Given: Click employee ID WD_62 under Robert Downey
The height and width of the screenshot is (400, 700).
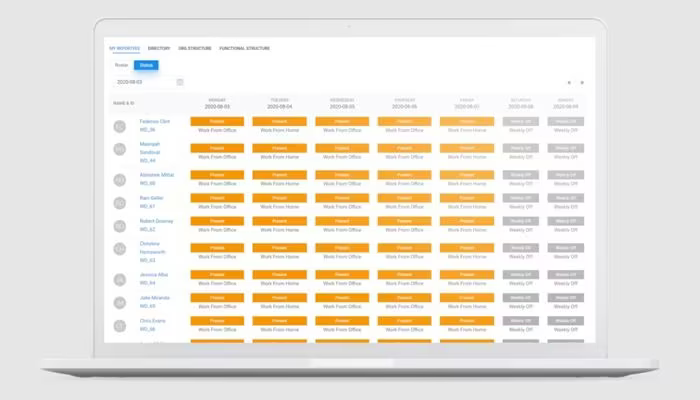Looking at the screenshot, I should pyautogui.click(x=147, y=229).
